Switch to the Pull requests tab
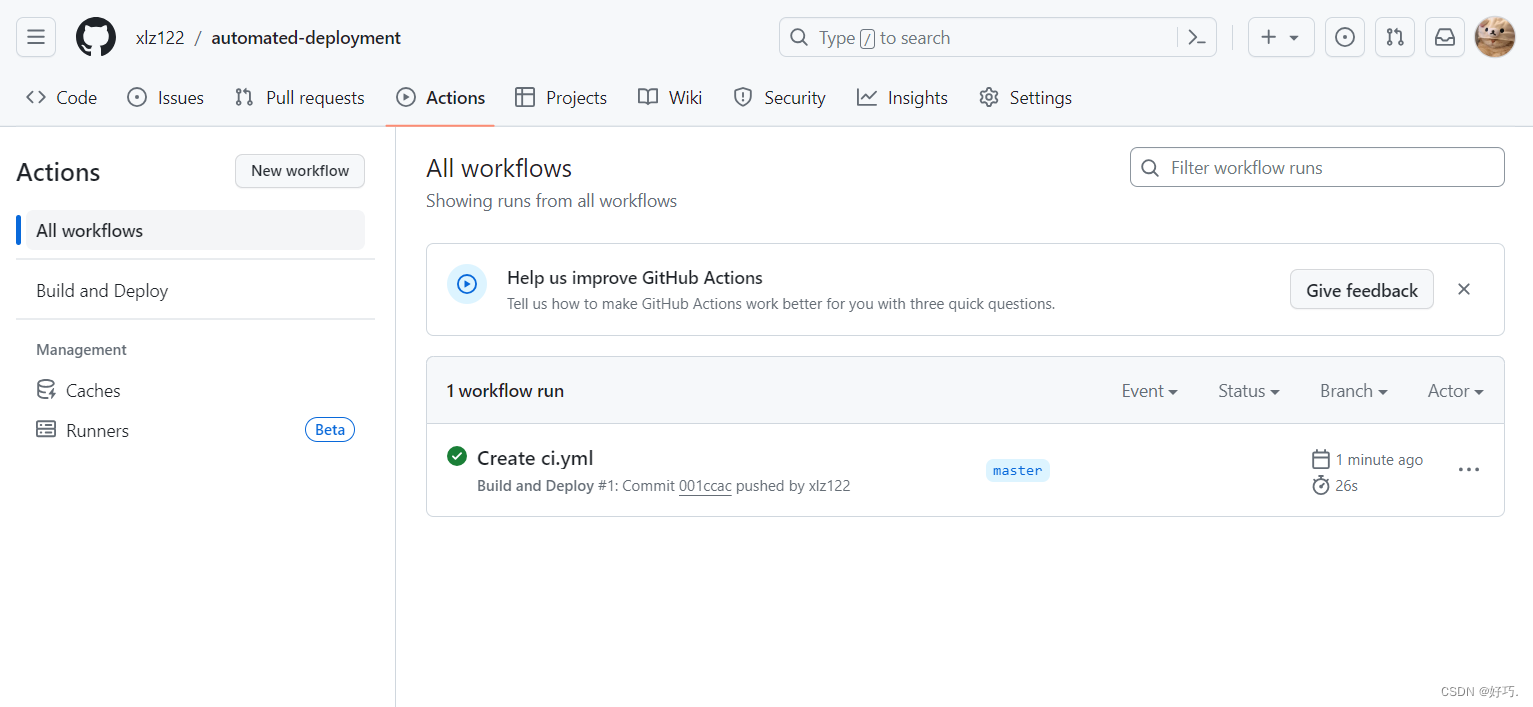The width and height of the screenshot is (1533, 707). pos(299,98)
